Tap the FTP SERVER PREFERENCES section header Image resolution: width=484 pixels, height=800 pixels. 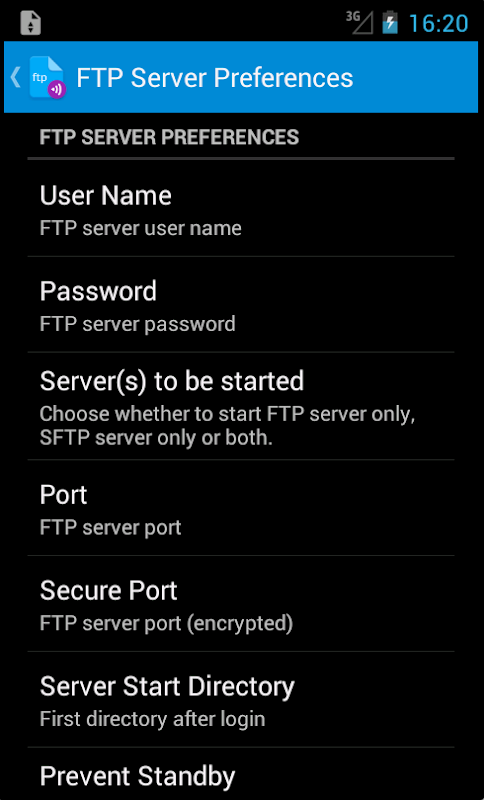pyautogui.click(x=169, y=137)
